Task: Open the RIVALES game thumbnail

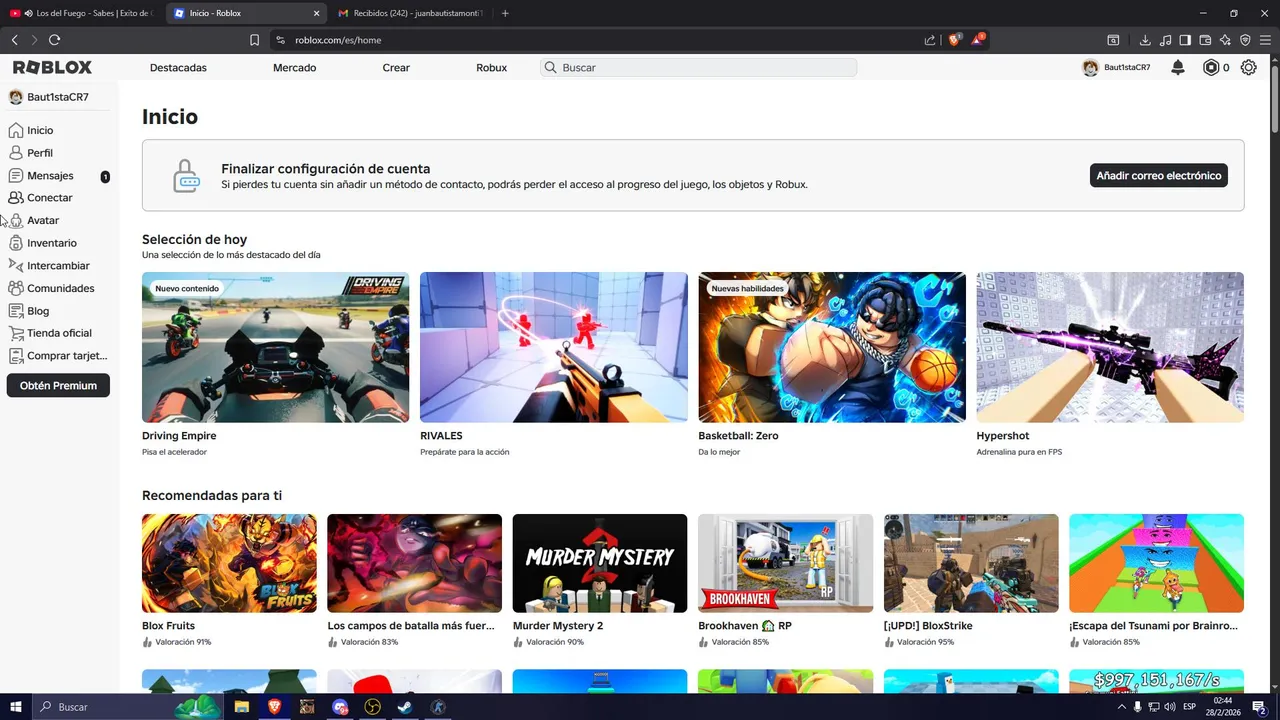Action: tap(553, 347)
